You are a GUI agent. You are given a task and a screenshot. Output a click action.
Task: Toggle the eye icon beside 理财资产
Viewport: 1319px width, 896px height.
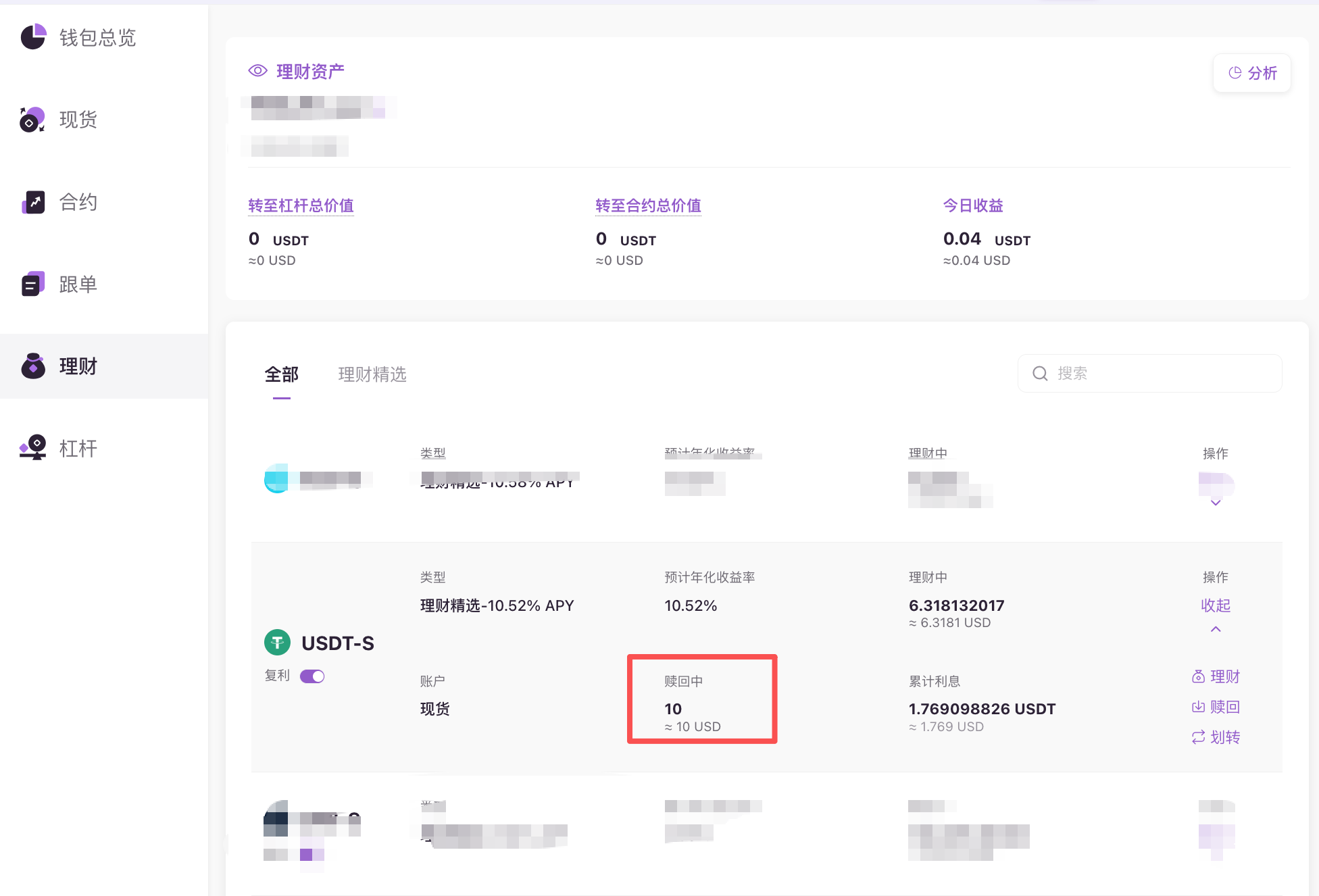(x=257, y=71)
